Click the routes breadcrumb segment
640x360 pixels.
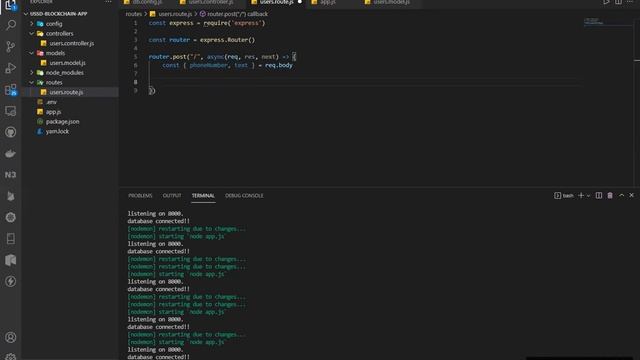pyautogui.click(x=133, y=14)
